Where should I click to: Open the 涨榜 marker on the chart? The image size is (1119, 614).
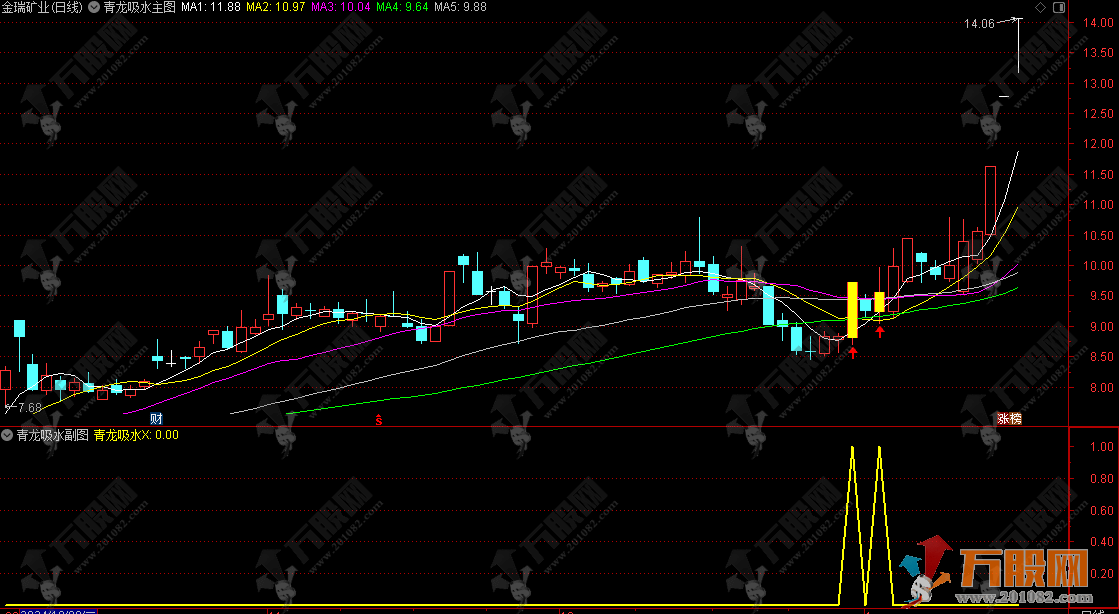pos(1009,418)
